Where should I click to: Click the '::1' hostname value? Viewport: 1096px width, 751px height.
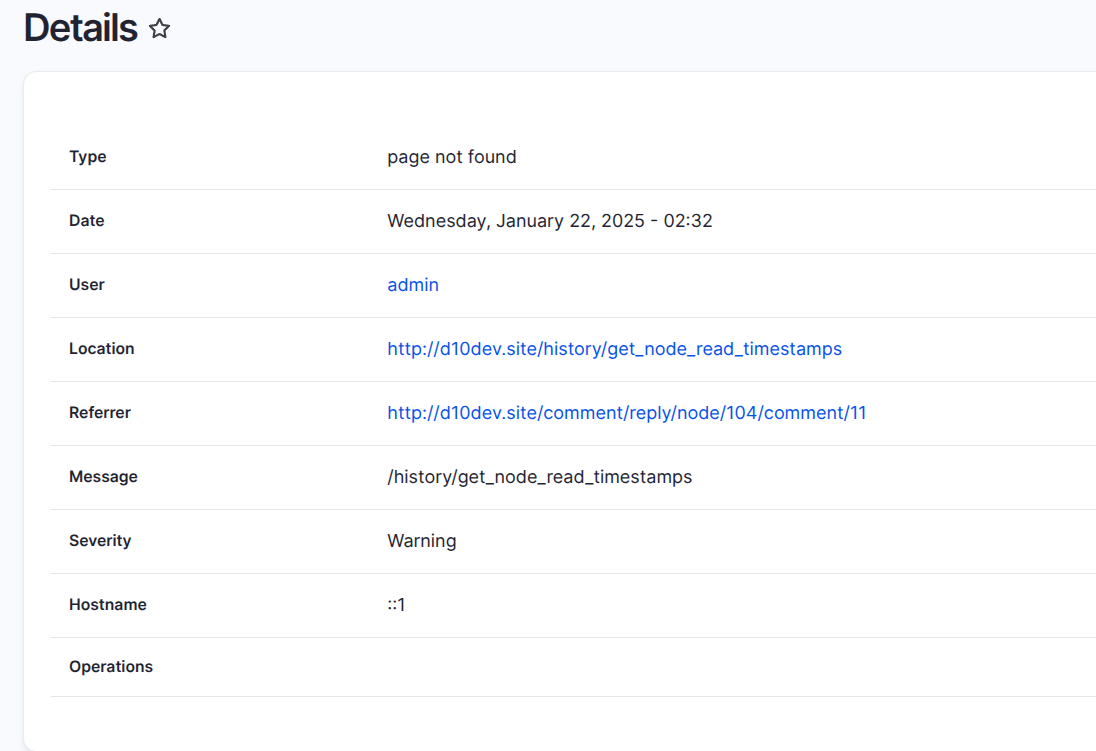pyautogui.click(x=396, y=605)
